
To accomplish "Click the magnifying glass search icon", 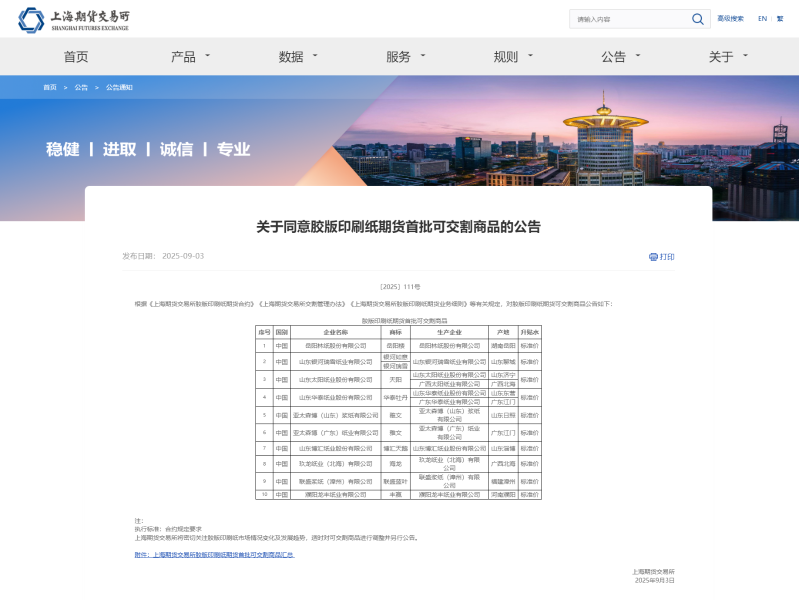I will click(x=697, y=19).
